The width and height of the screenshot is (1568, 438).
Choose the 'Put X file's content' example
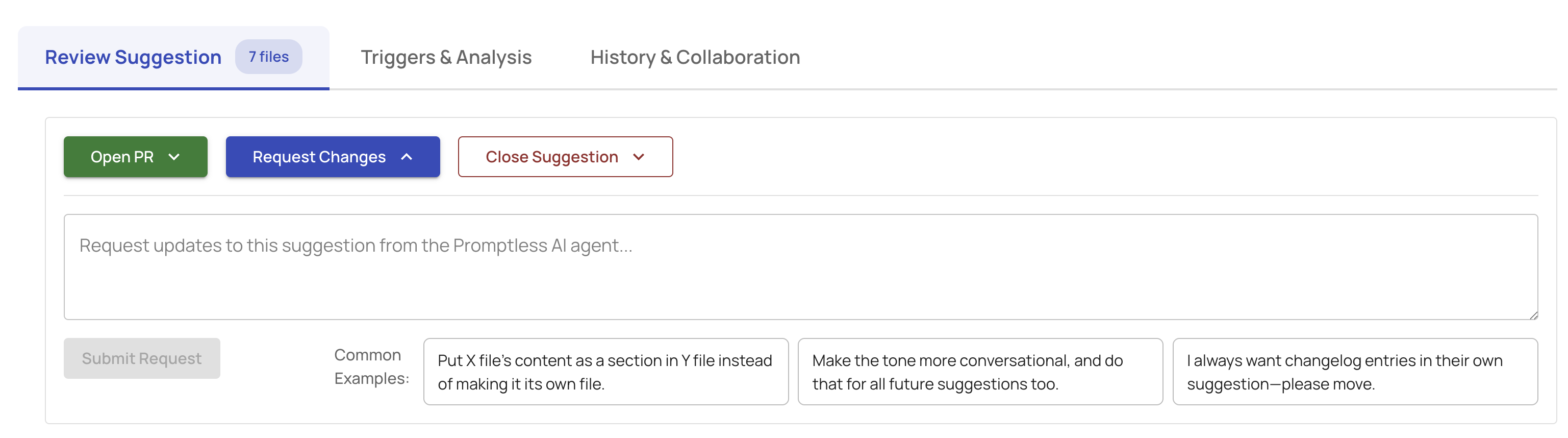(605, 372)
